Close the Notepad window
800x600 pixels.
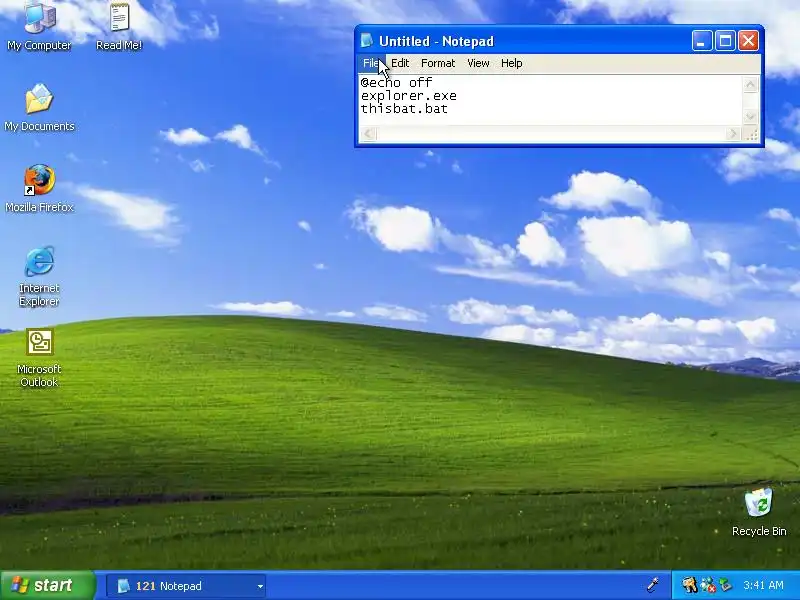(748, 41)
